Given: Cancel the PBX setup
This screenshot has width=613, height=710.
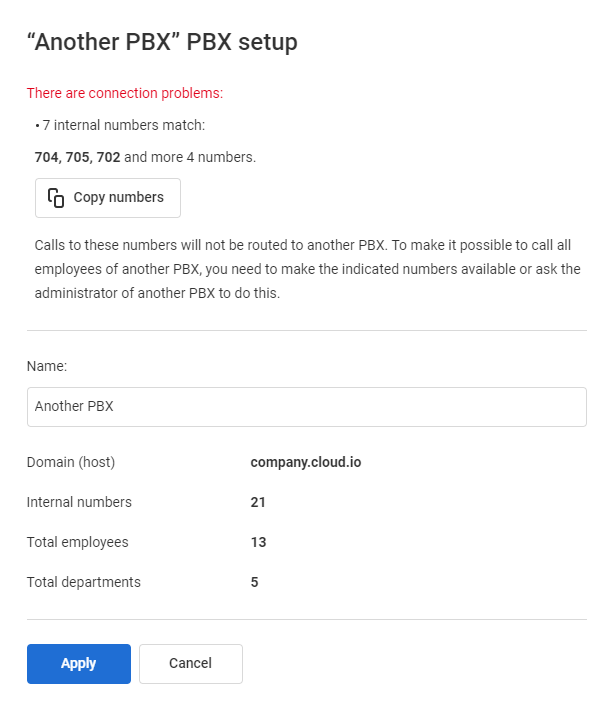Looking at the screenshot, I should point(190,663).
